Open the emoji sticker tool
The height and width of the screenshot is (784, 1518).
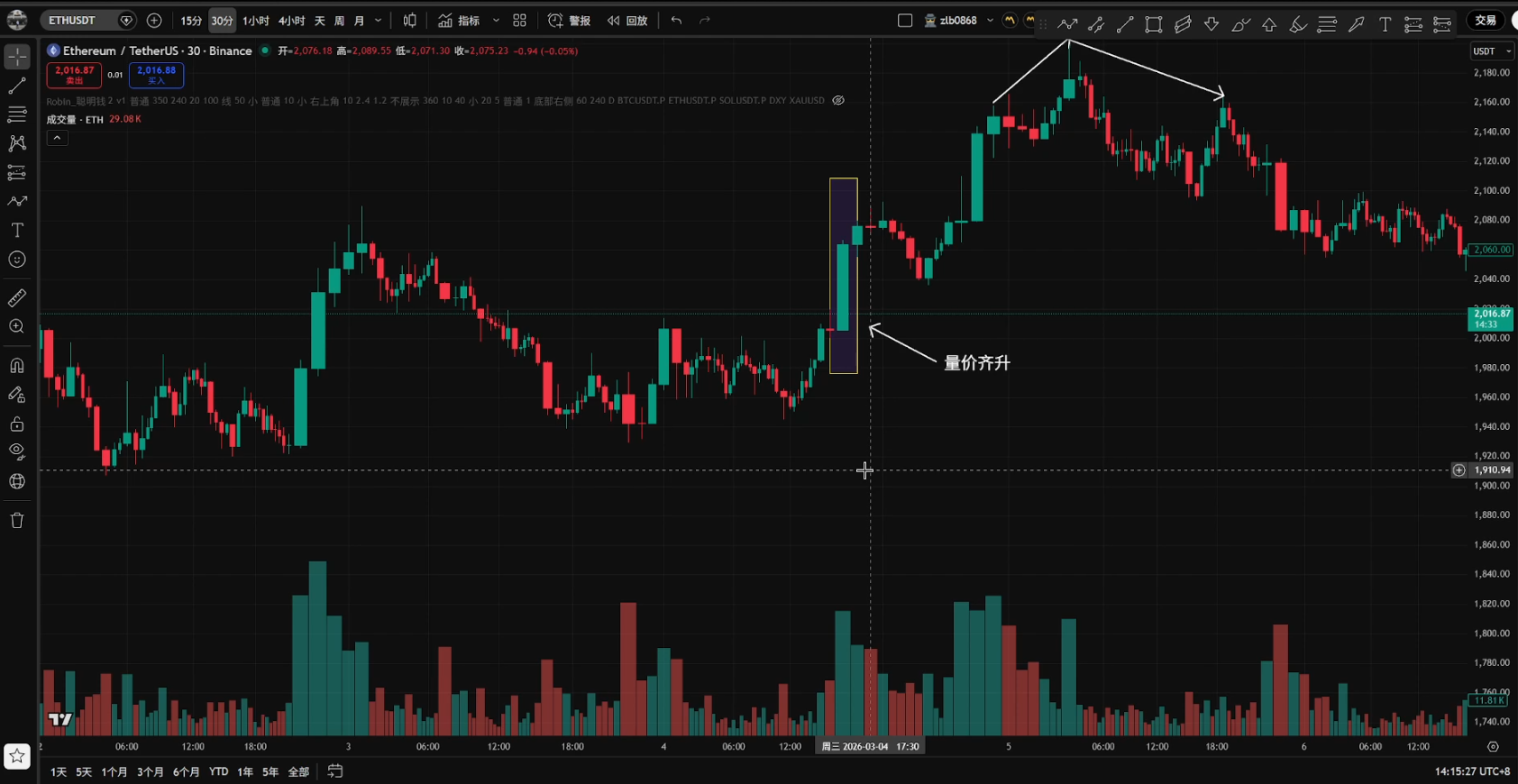coord(17,260)
